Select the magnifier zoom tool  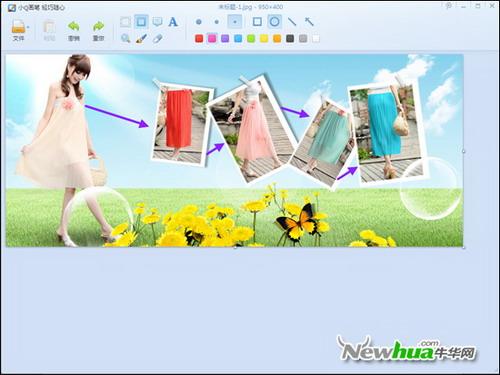coord(125,38)
